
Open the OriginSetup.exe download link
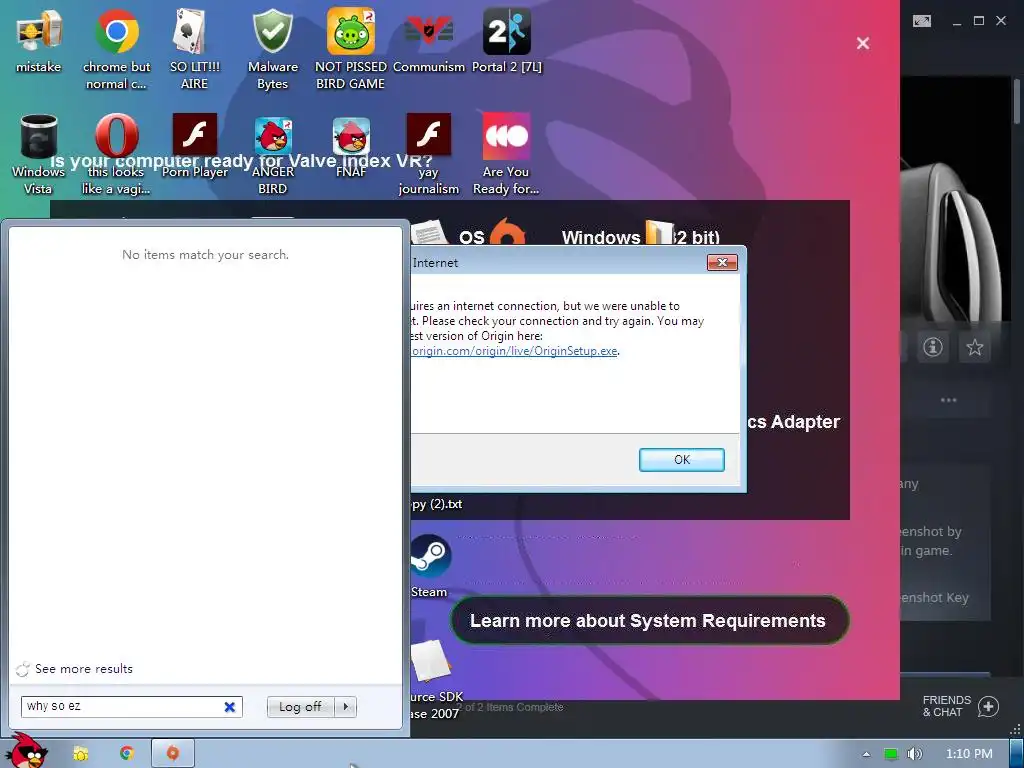tap(514, 351)
